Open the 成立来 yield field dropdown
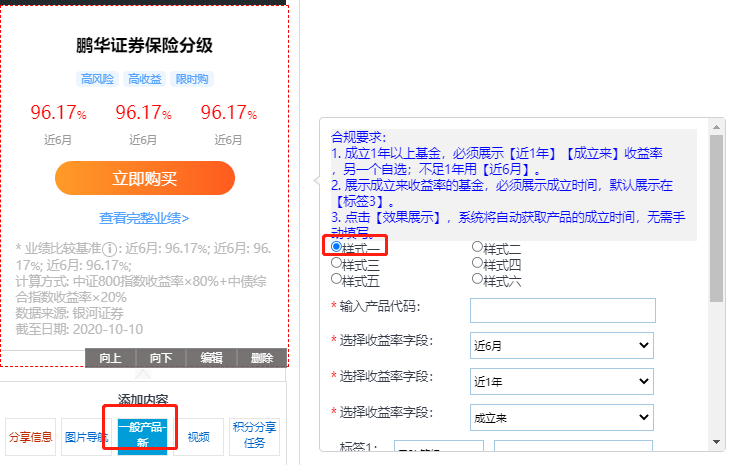Image resolution: width=737 pixels, height=465 pixels. point(562,417)
